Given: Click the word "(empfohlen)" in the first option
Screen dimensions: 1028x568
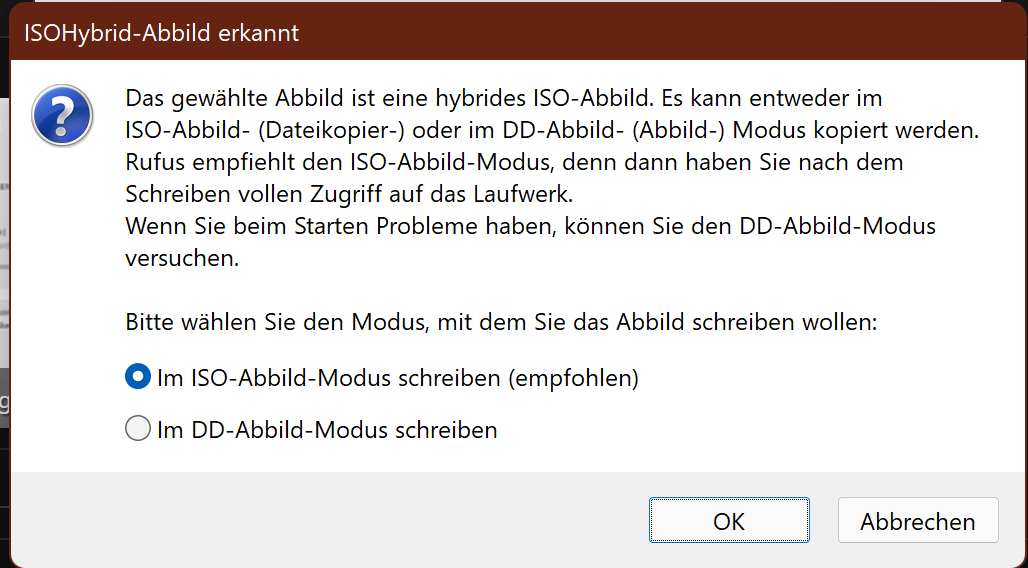Looking at the screenshot, I should click(x=573, y=378).
